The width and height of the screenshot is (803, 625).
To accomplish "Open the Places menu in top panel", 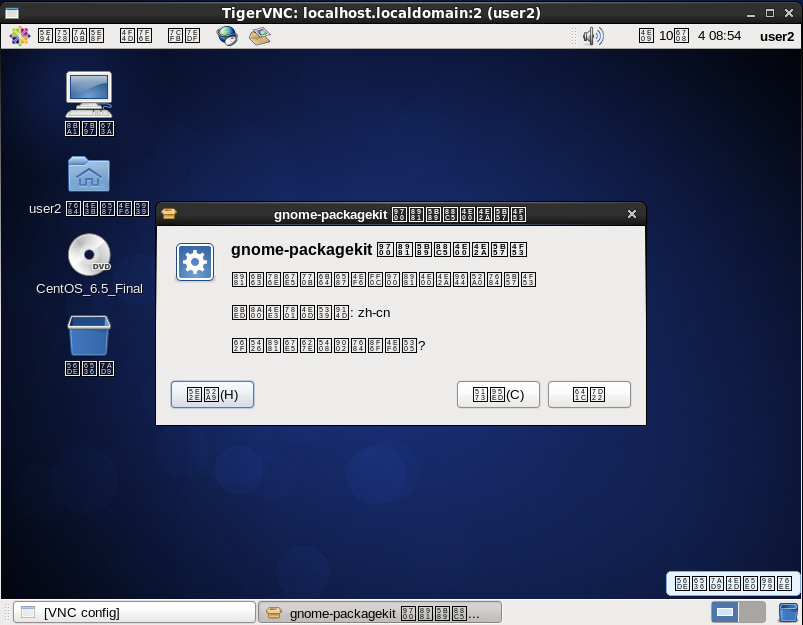I will (x=136, y=36).
